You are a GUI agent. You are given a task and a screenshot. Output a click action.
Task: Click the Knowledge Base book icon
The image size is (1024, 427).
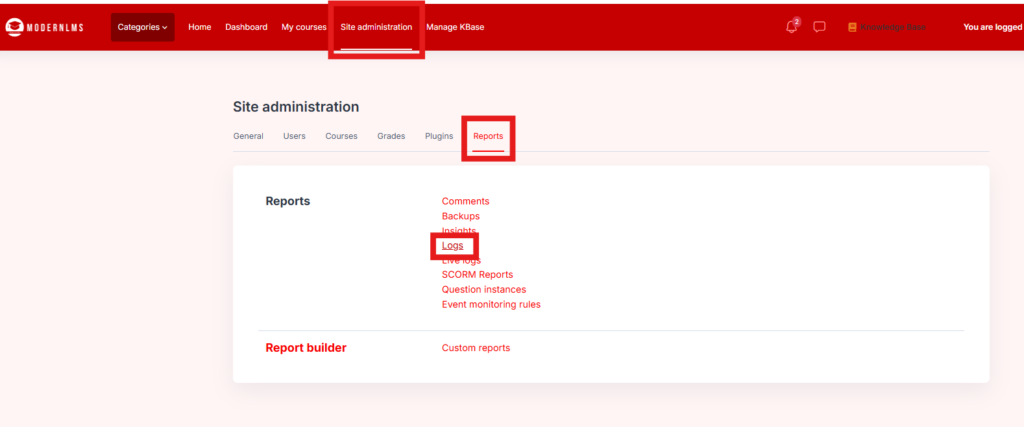tap(852, 27)
